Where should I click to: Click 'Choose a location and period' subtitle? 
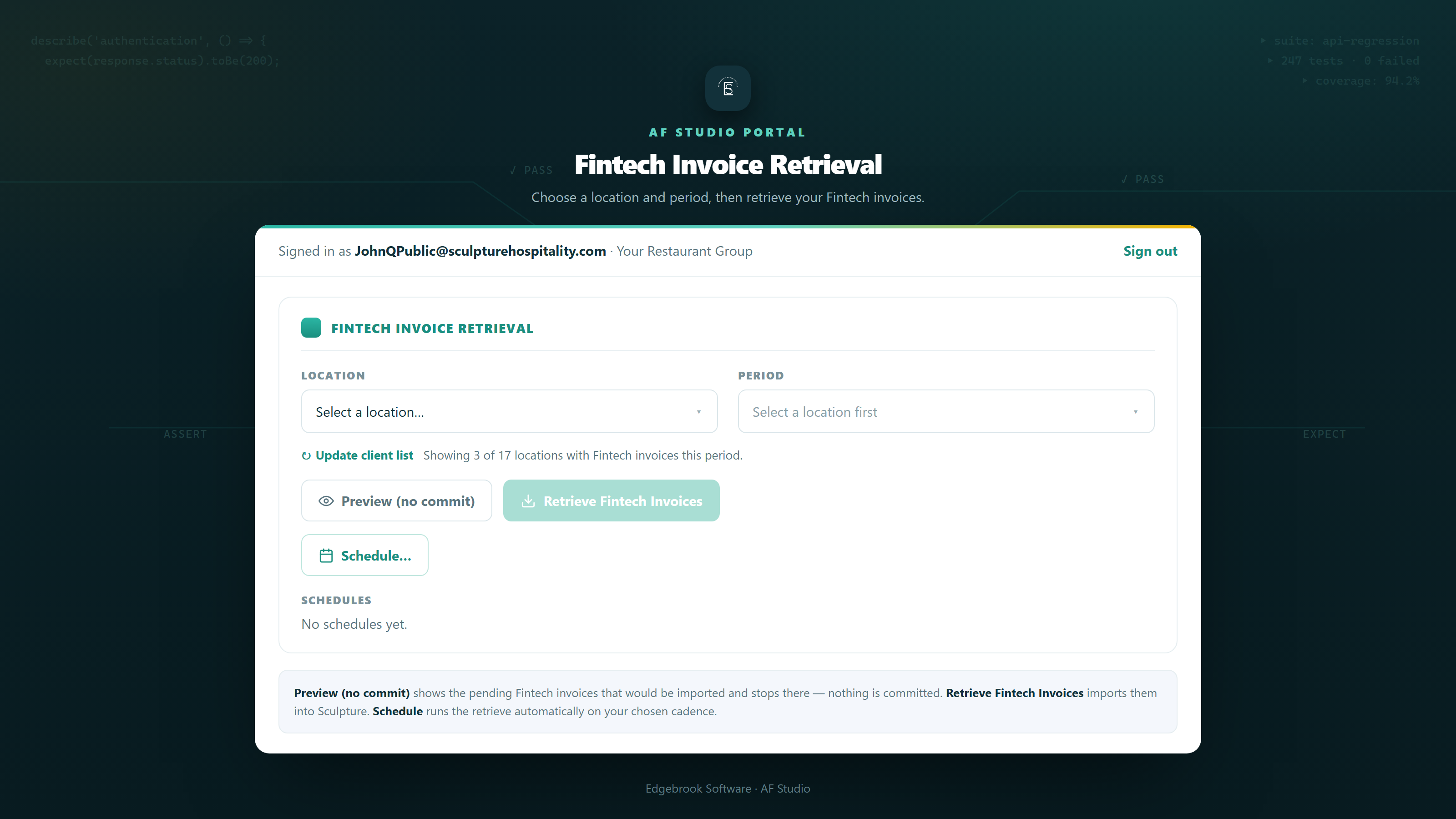pyautogui.click(x=728, y=197)
